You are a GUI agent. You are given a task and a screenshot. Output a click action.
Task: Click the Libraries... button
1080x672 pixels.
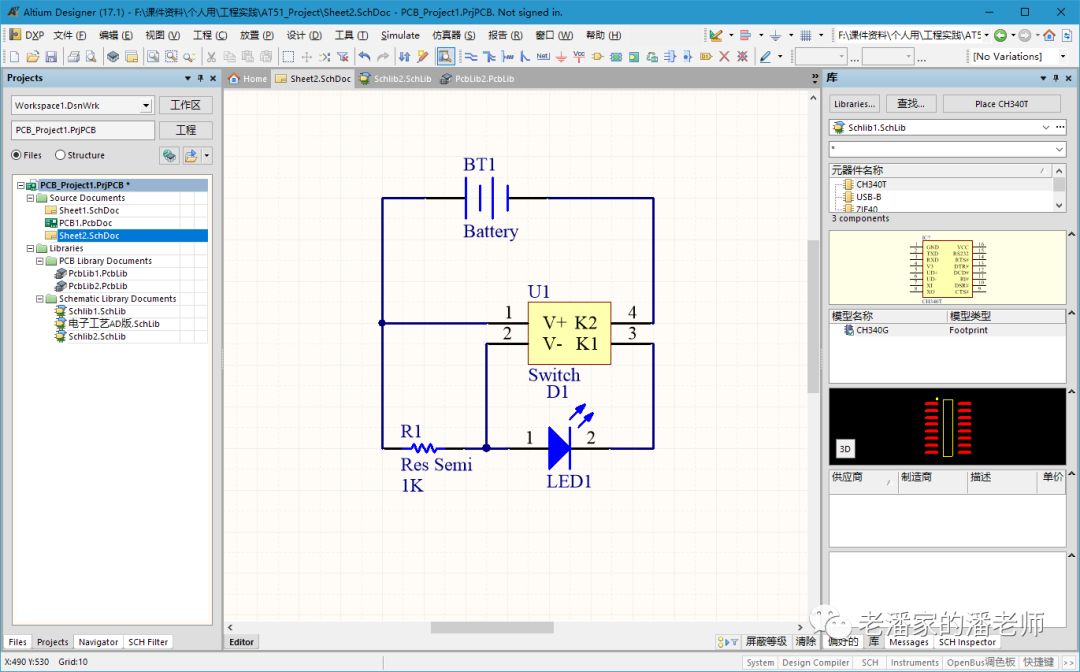(854, 104)
